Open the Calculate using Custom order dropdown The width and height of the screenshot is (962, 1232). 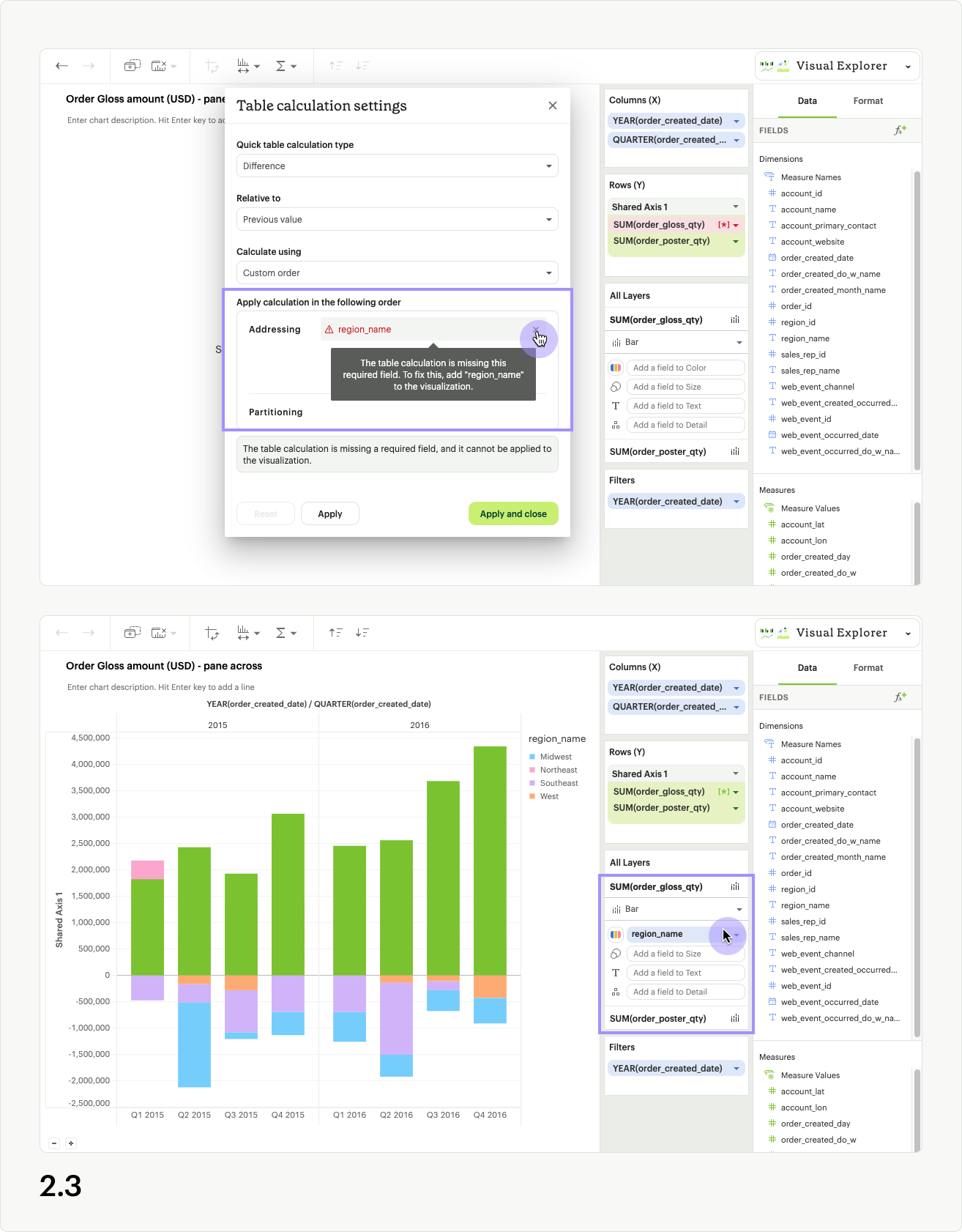pyautogui.click(x=397, y=273)
